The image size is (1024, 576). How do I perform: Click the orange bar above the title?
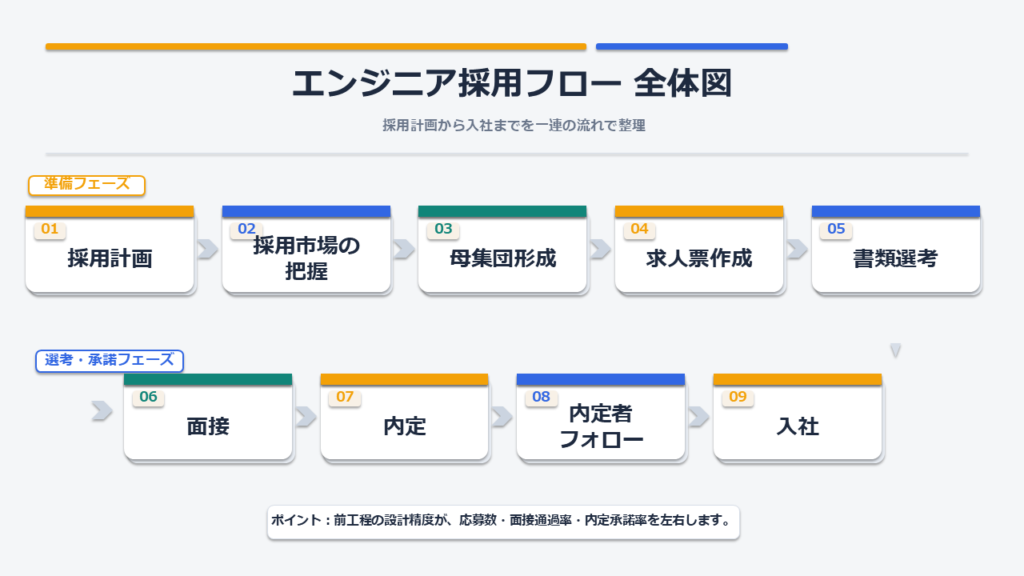(315, 46)
